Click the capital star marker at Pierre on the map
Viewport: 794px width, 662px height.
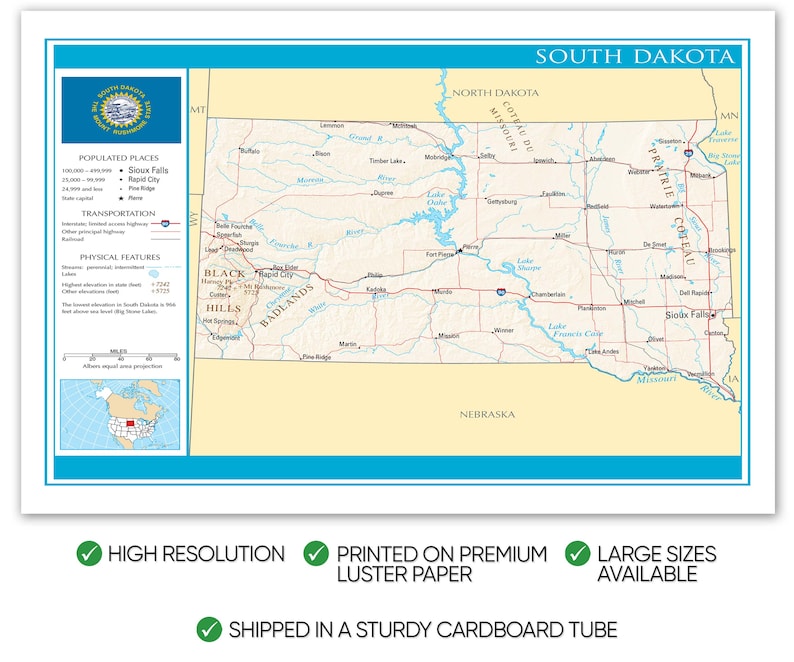tap(460, 250)
